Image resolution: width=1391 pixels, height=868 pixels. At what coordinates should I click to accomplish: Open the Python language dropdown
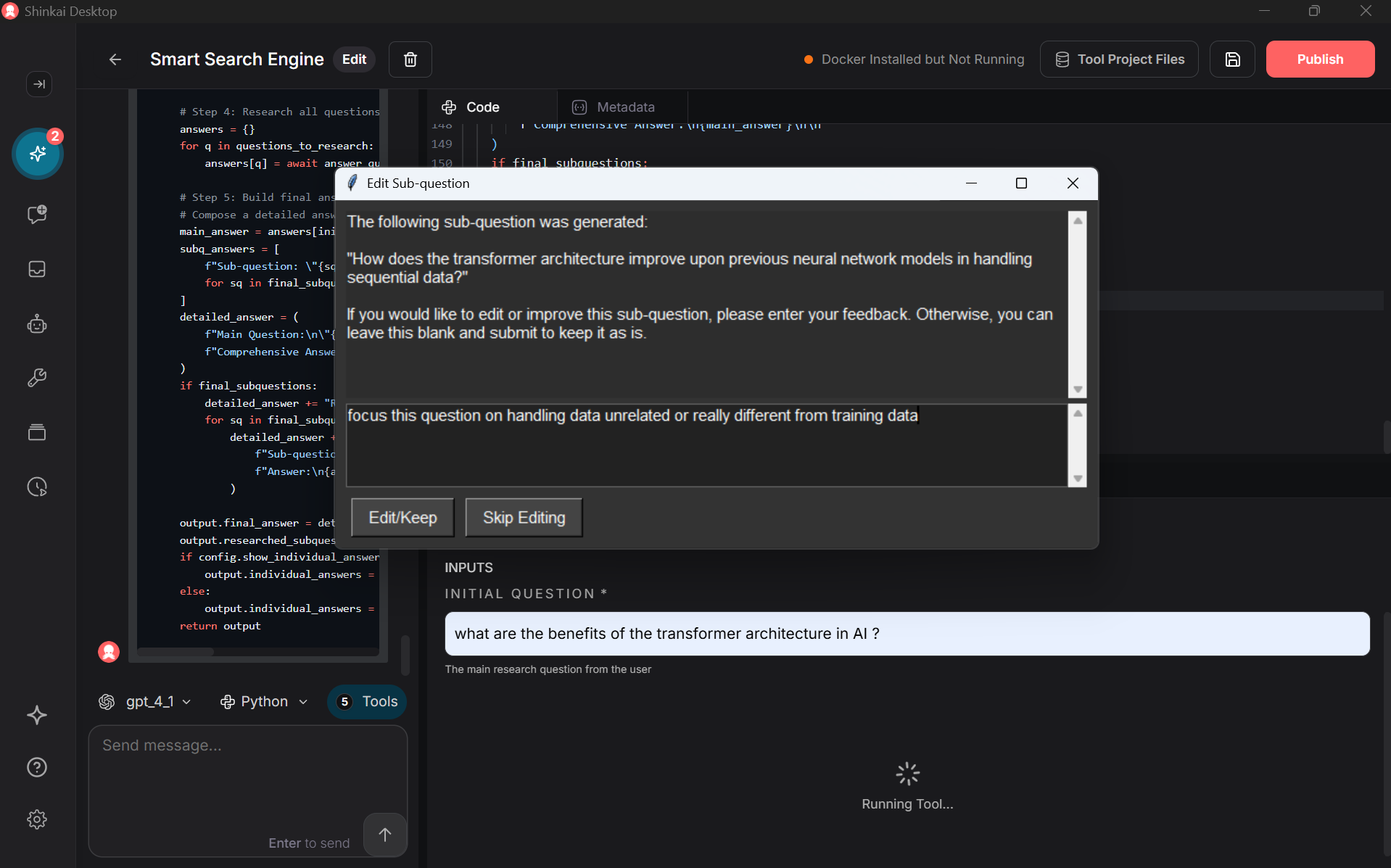click(x=264, y=701)
